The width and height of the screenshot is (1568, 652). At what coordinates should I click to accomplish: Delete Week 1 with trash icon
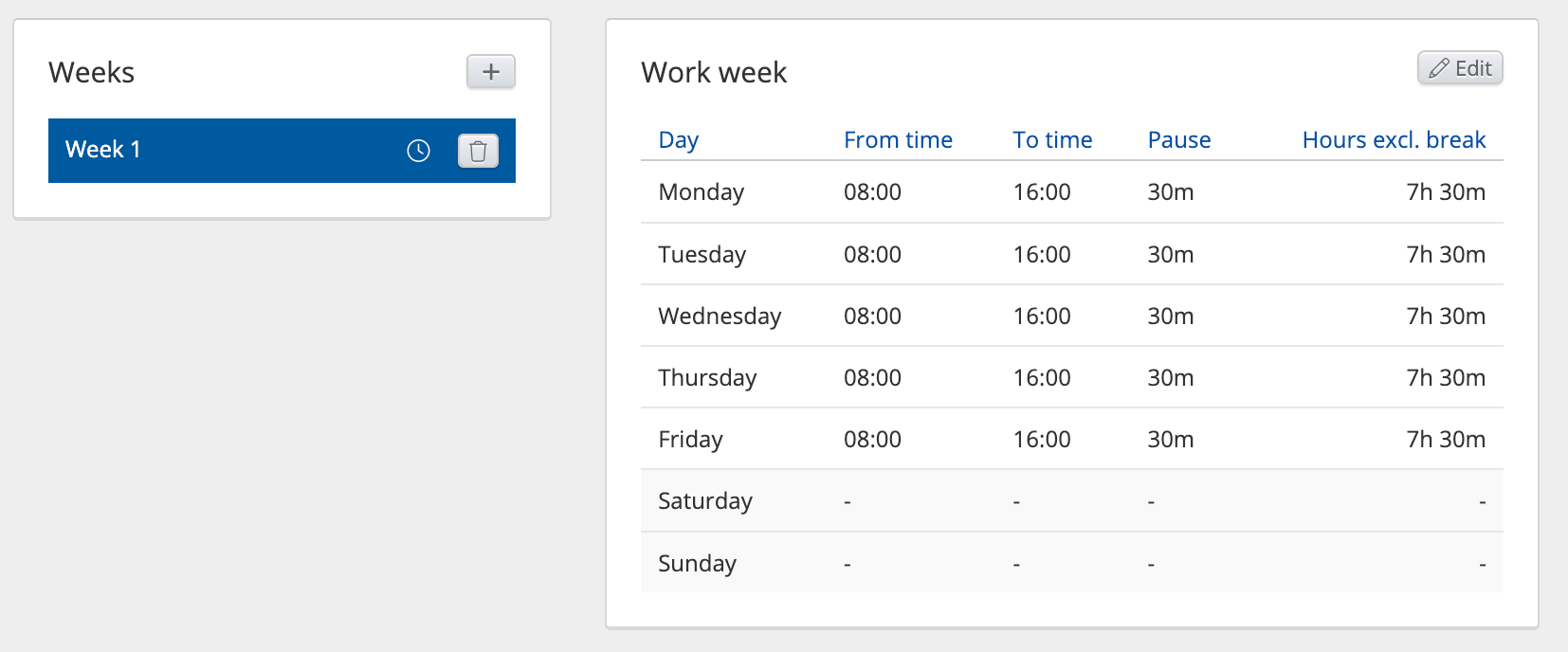[478, 151]
